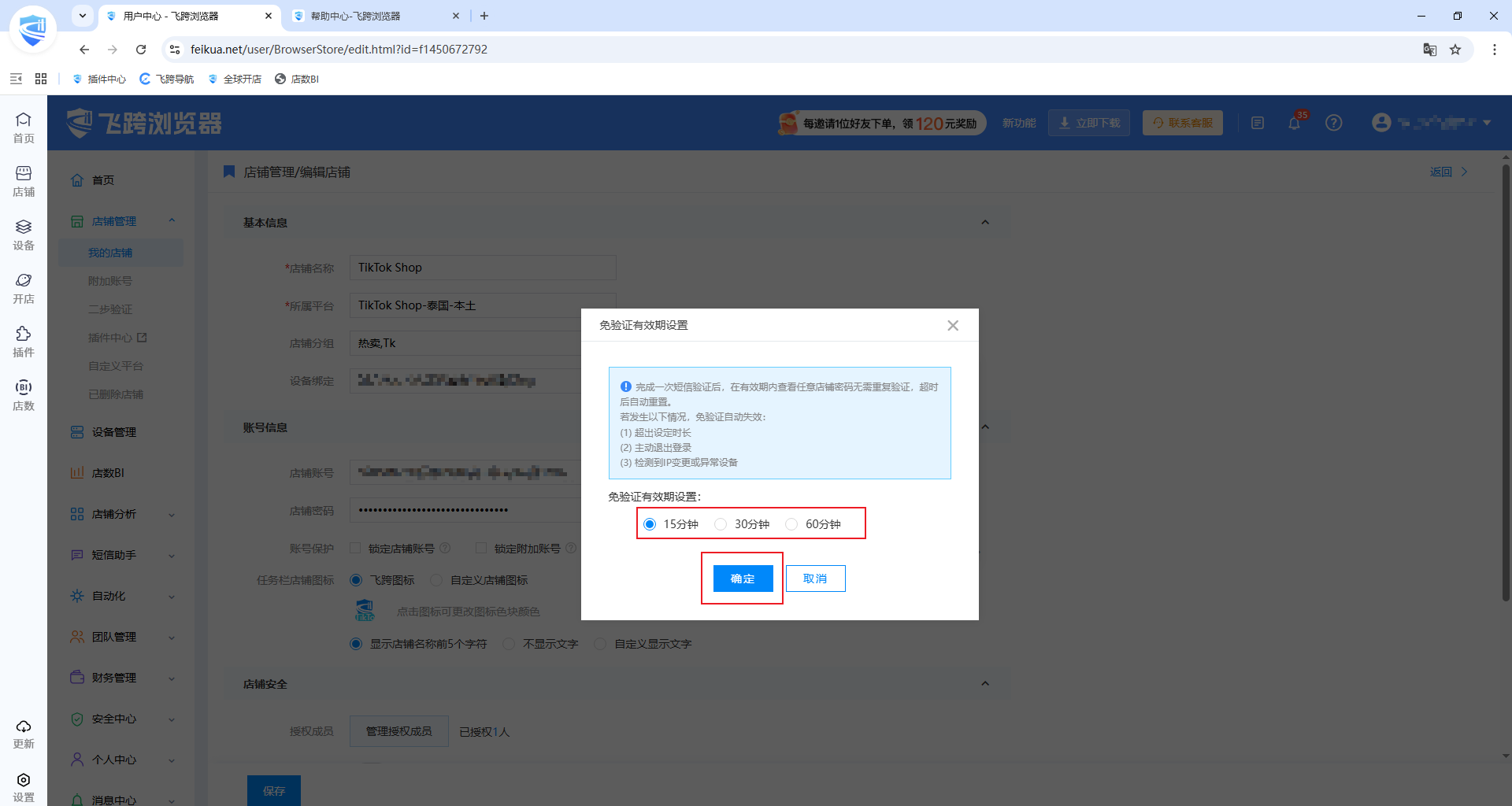Screen dimensions: 1512x806
Task: Collapse the 基本信息 panel chevron
Action: pyautogui.click(x=985, y=223)
